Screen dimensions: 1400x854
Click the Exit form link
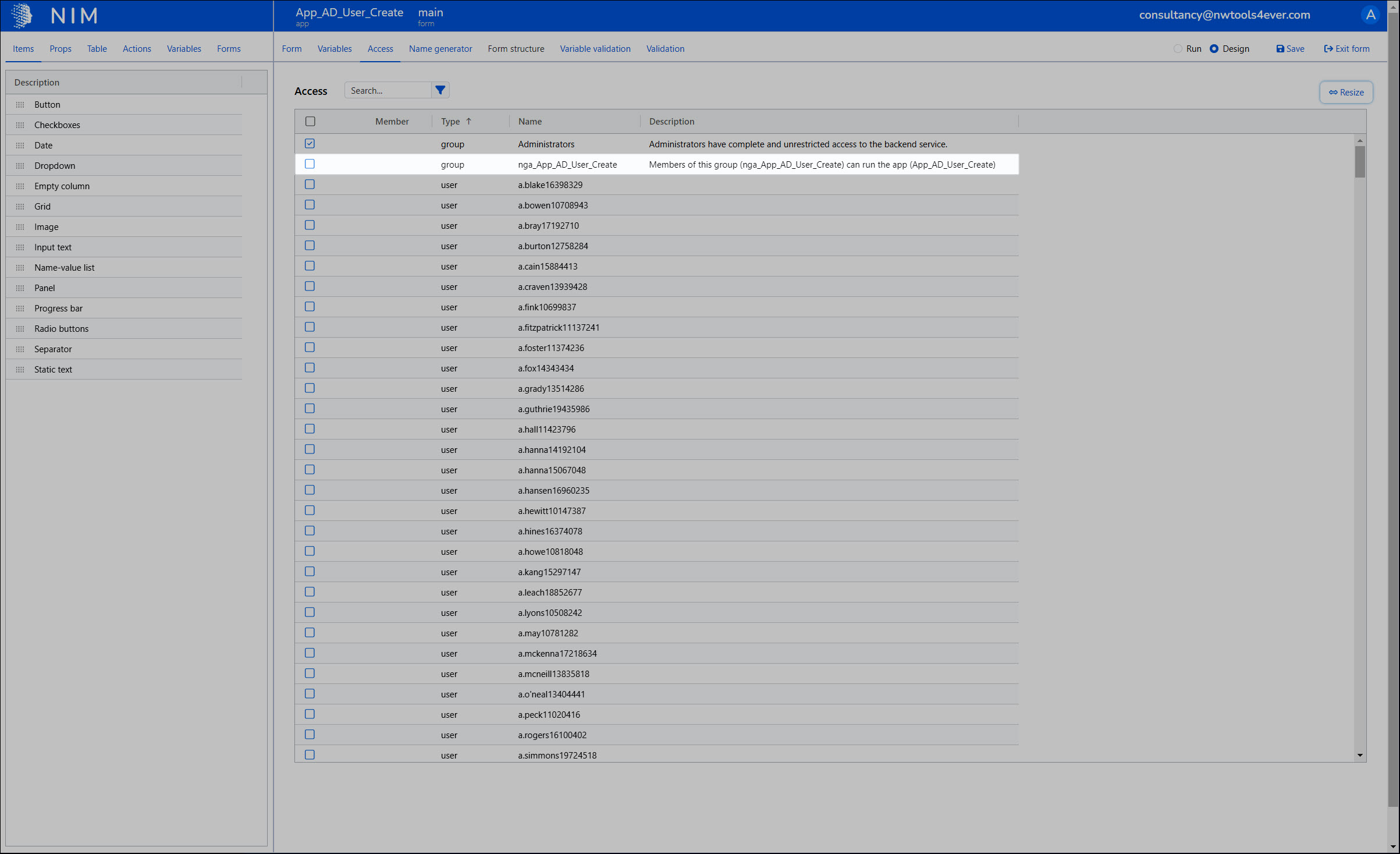click(x=1346, y=49)
